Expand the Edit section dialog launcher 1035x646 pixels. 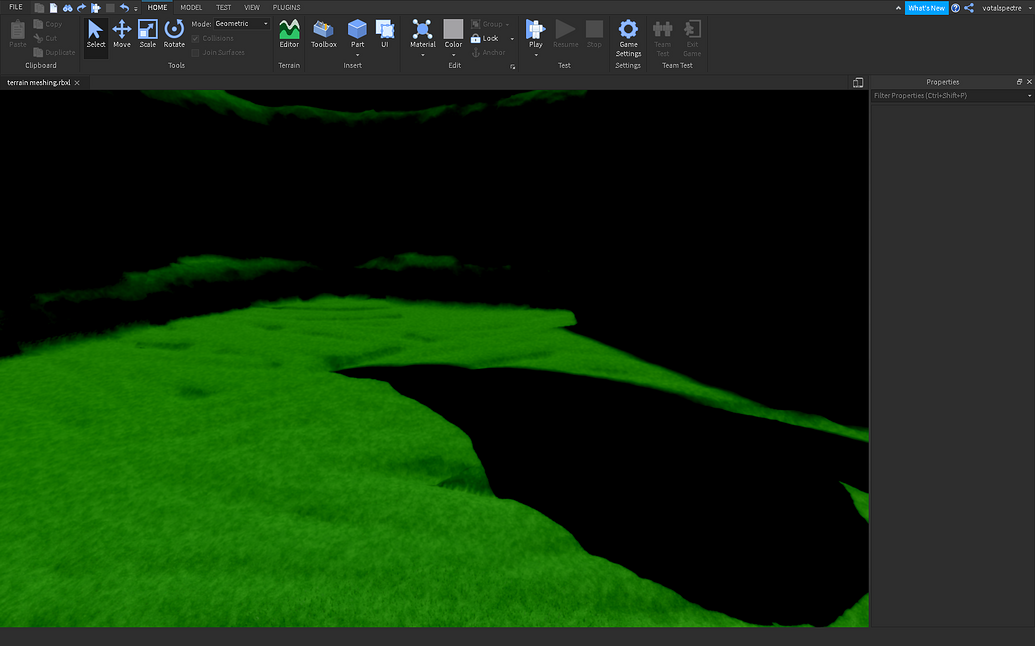513,67
